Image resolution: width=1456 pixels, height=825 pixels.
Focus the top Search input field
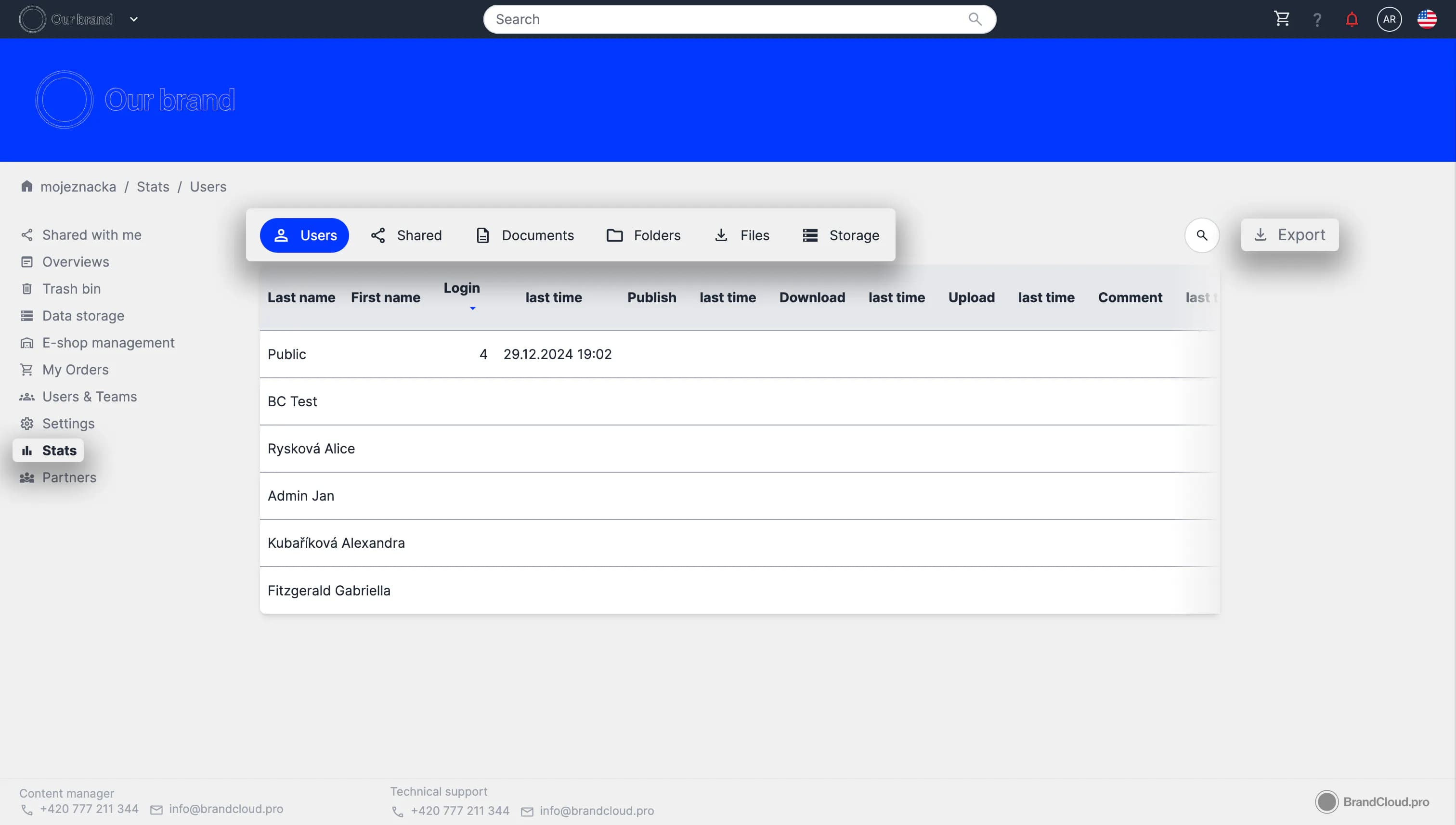pyautogui.click(x=726, y=19)
